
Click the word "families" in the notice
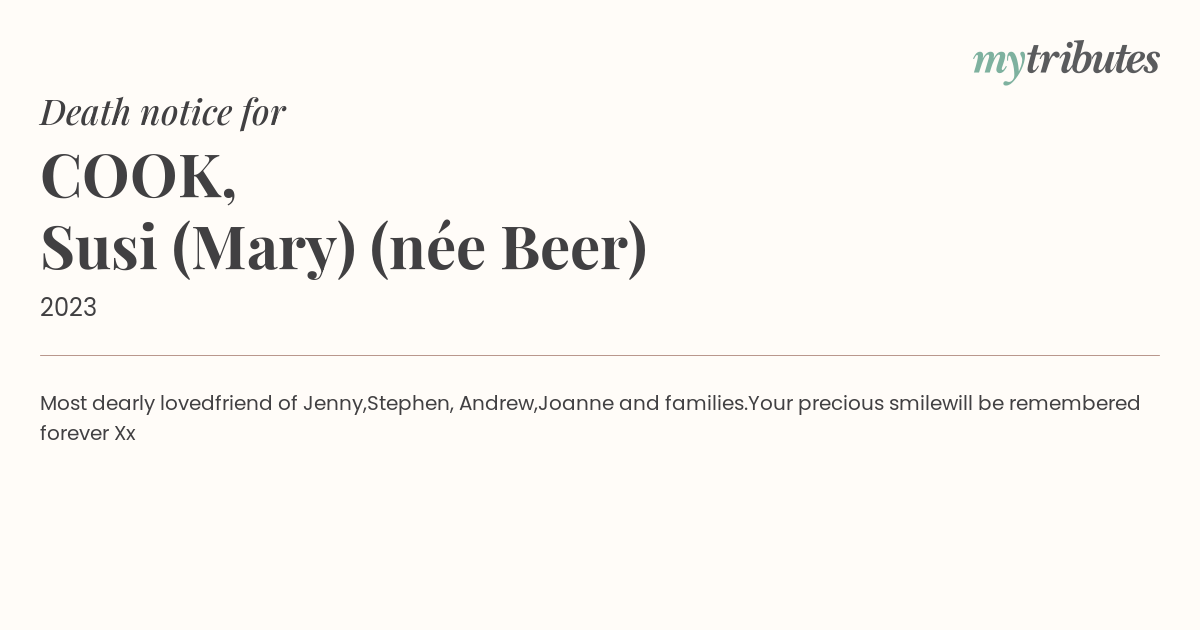[x=704, y=403]
